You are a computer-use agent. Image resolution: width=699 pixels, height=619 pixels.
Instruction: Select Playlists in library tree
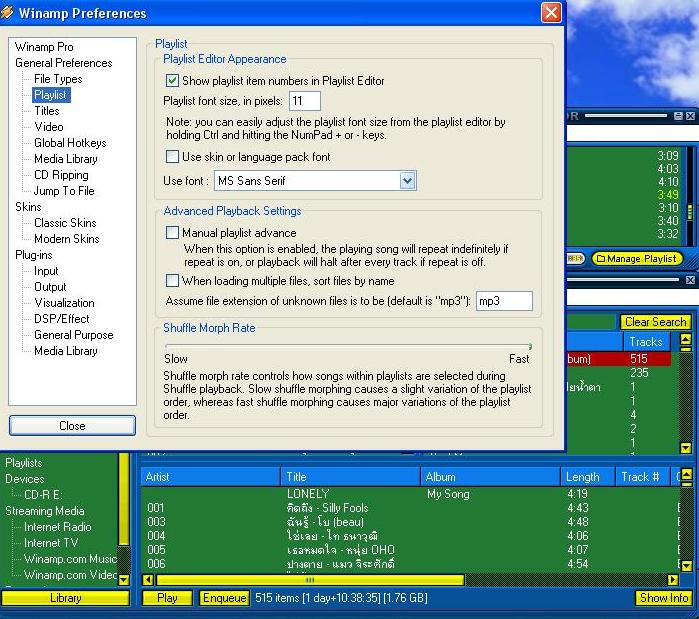pyautogui.click(x=24, y=463)
